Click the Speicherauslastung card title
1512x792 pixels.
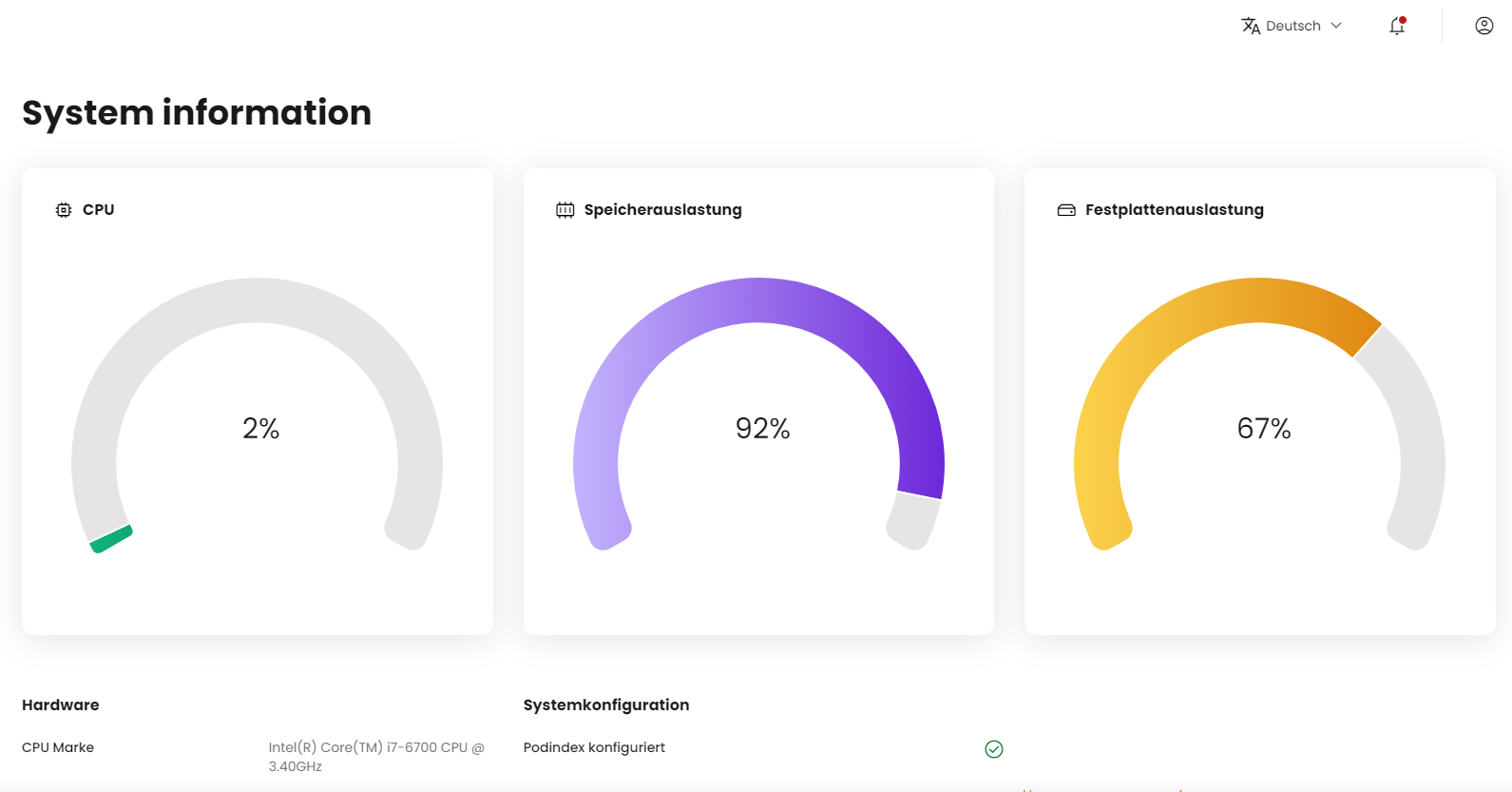point(662,210)
